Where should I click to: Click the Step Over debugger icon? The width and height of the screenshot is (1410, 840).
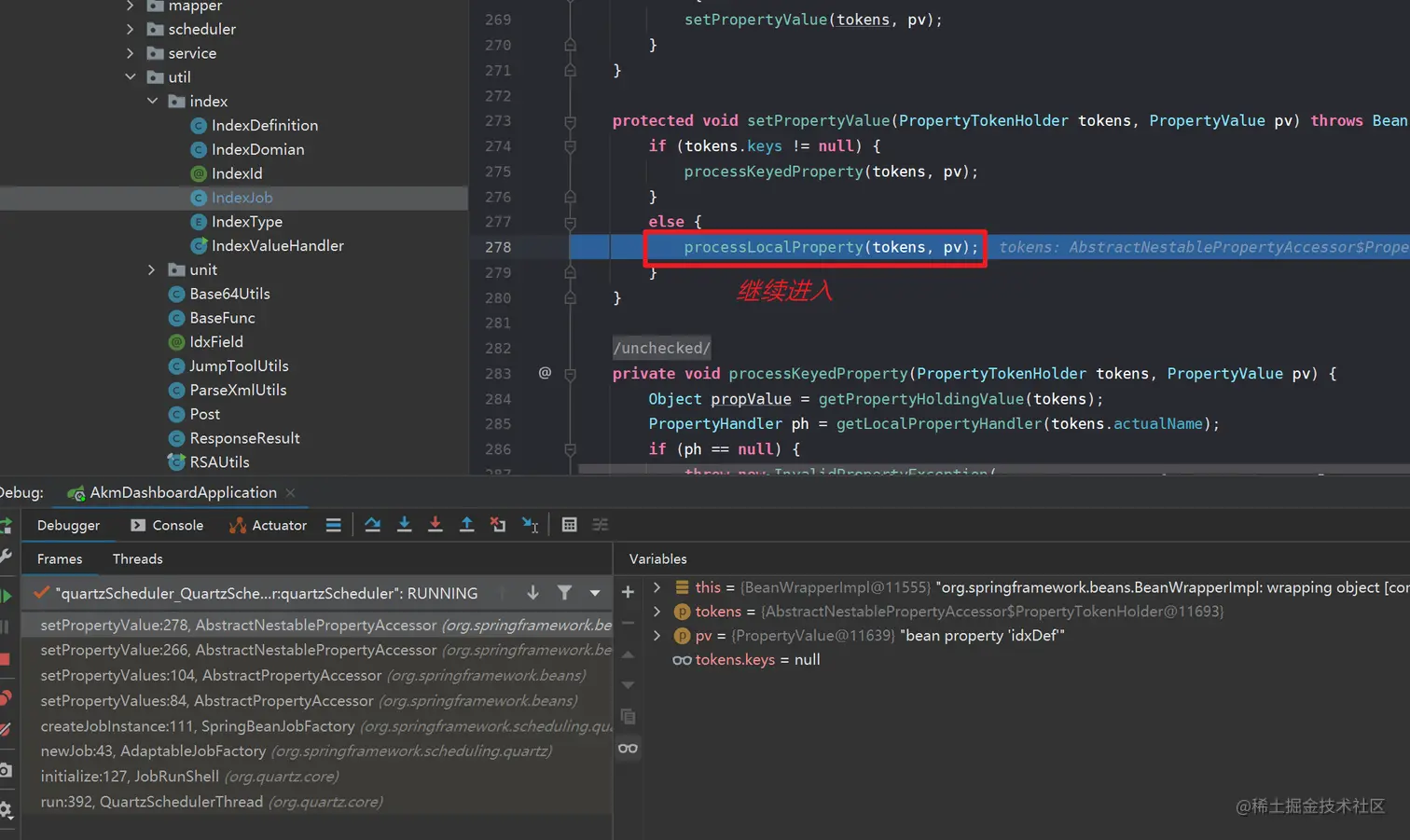coord(372,525)
